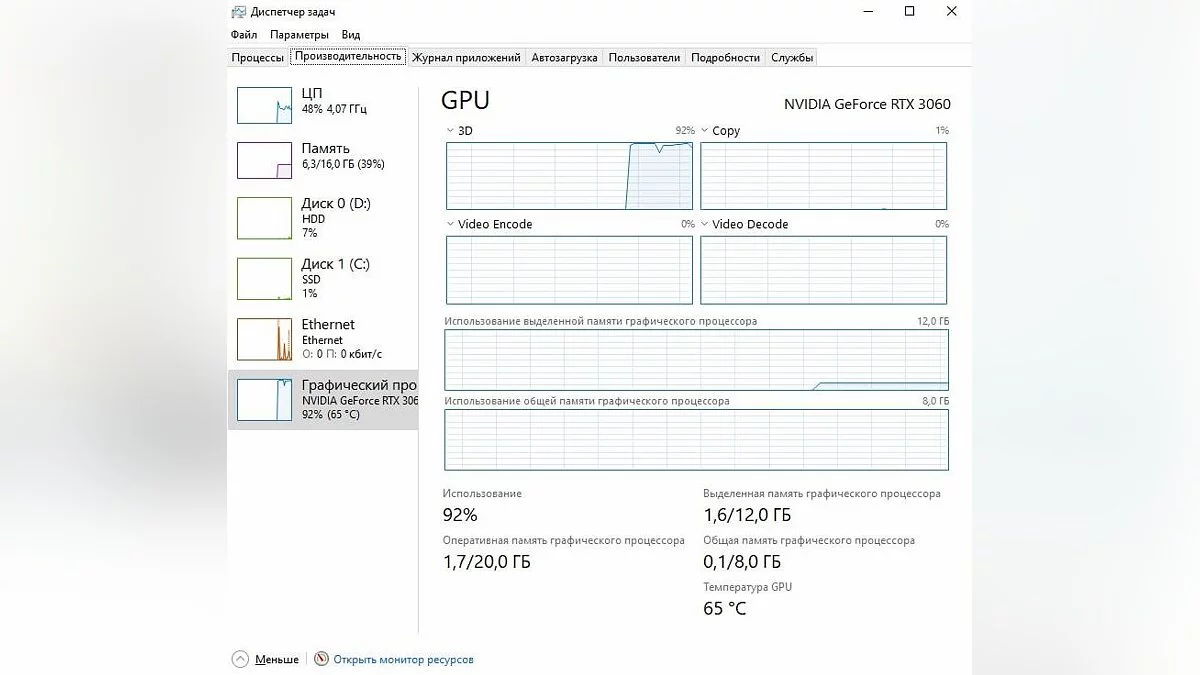Open the Файл menu
1200x675 pixels.
click(x=244, y=35)
